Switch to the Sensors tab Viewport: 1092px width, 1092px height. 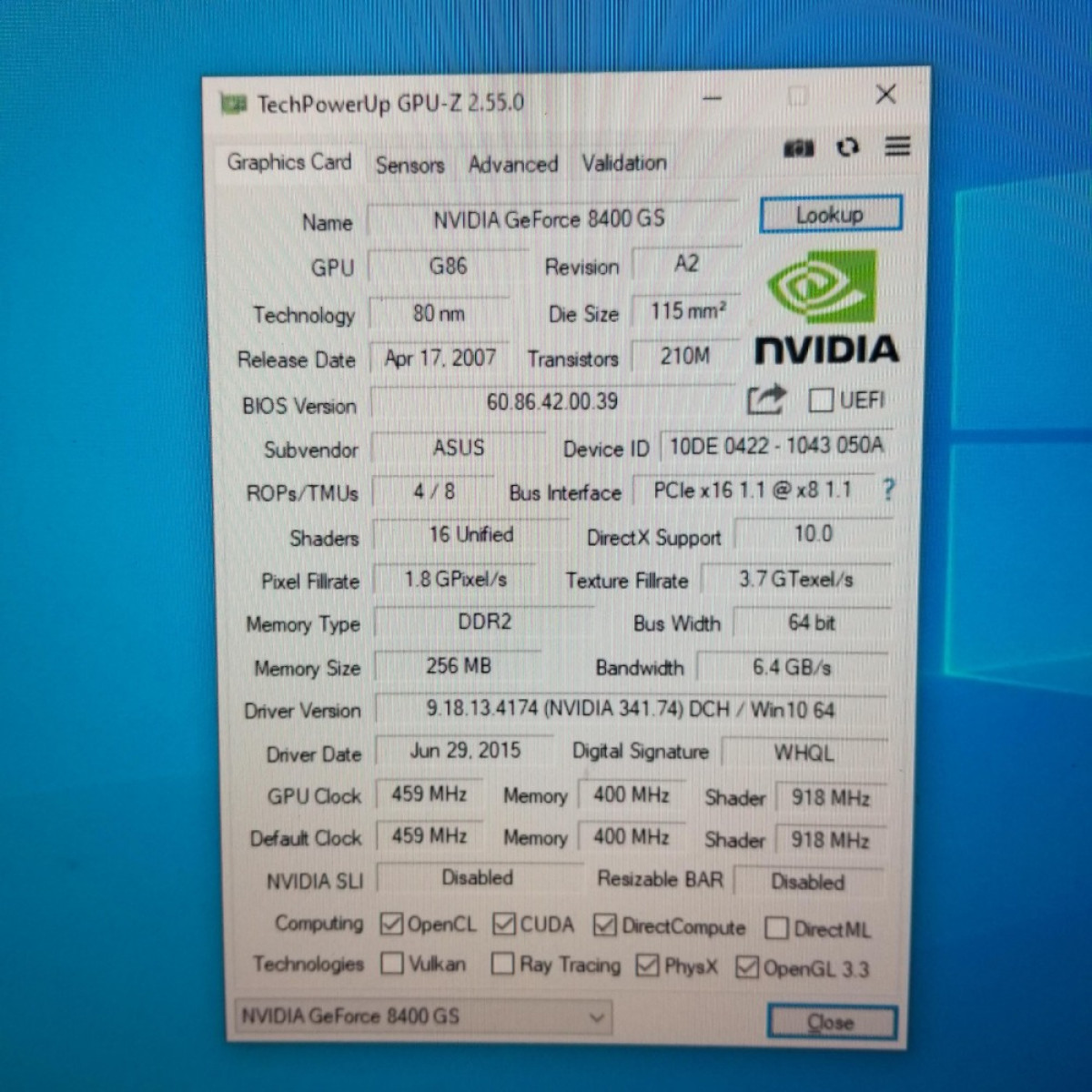pyautogui.click(x=409, y=165)
